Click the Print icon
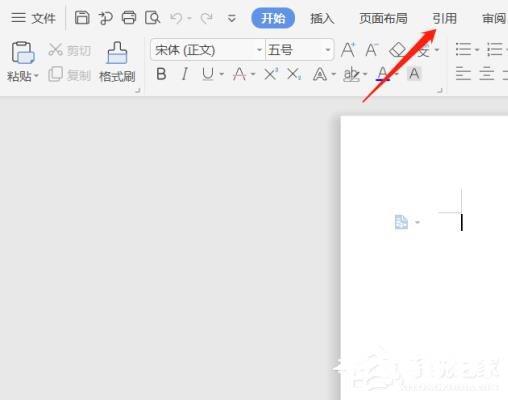The width and height of the screenshot is (508, 400). tap(129, 18)
